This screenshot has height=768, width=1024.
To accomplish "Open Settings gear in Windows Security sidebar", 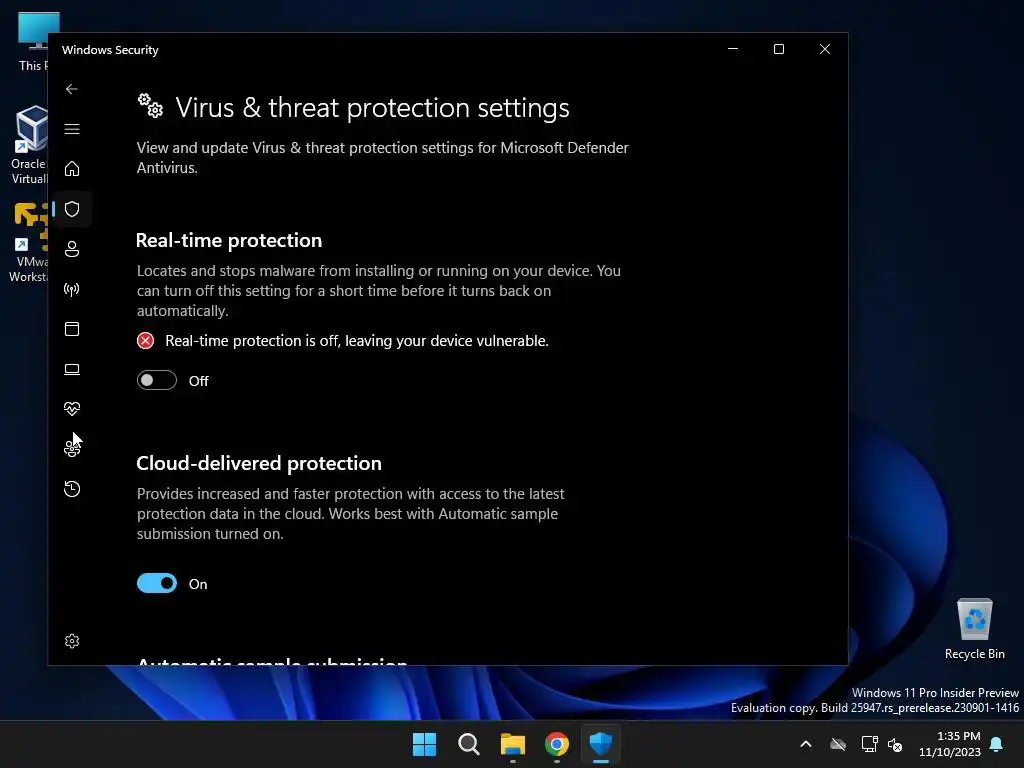I will [72, 641].
